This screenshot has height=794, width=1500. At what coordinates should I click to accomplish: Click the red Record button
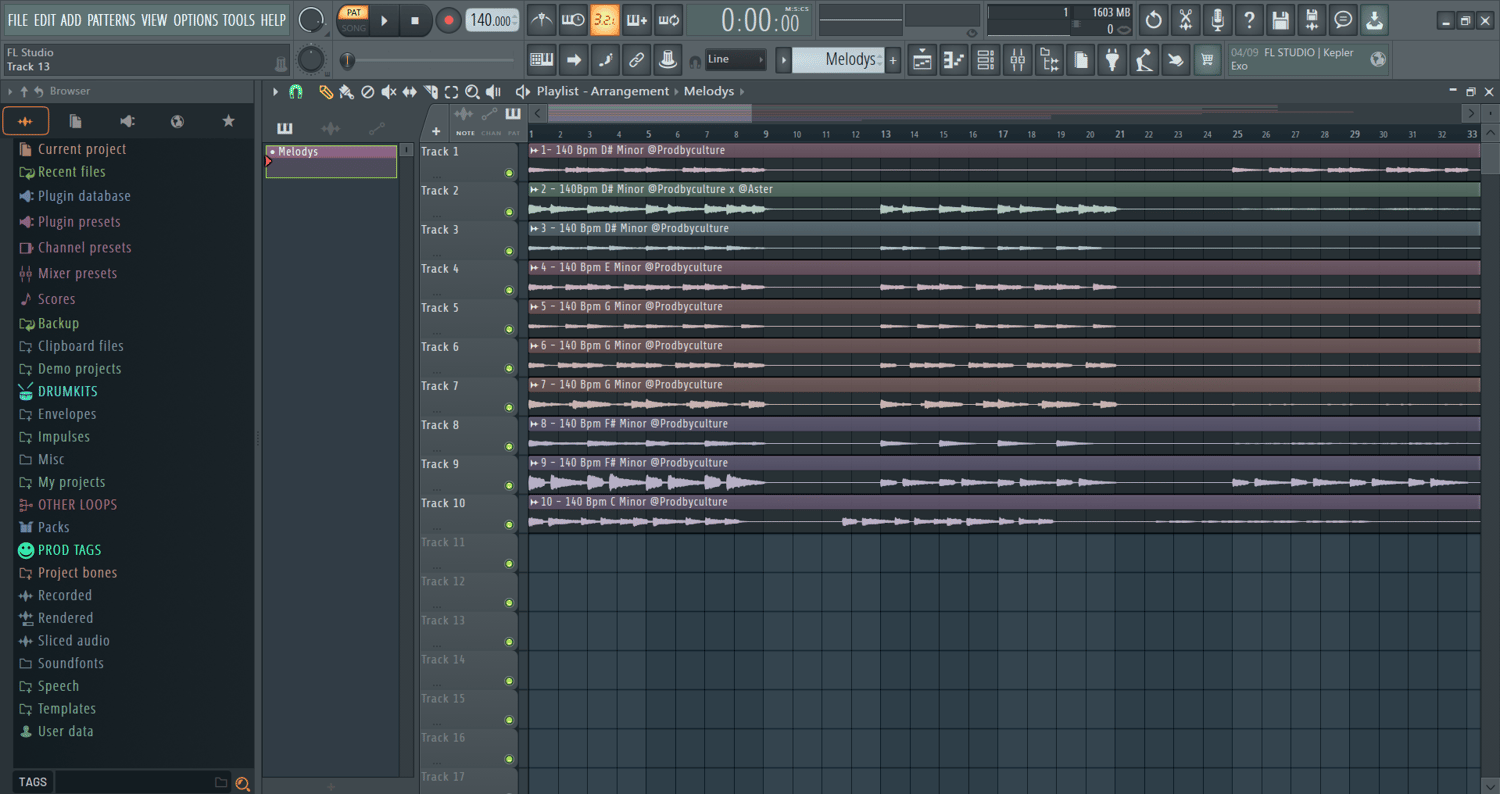[x=449, y=20]
